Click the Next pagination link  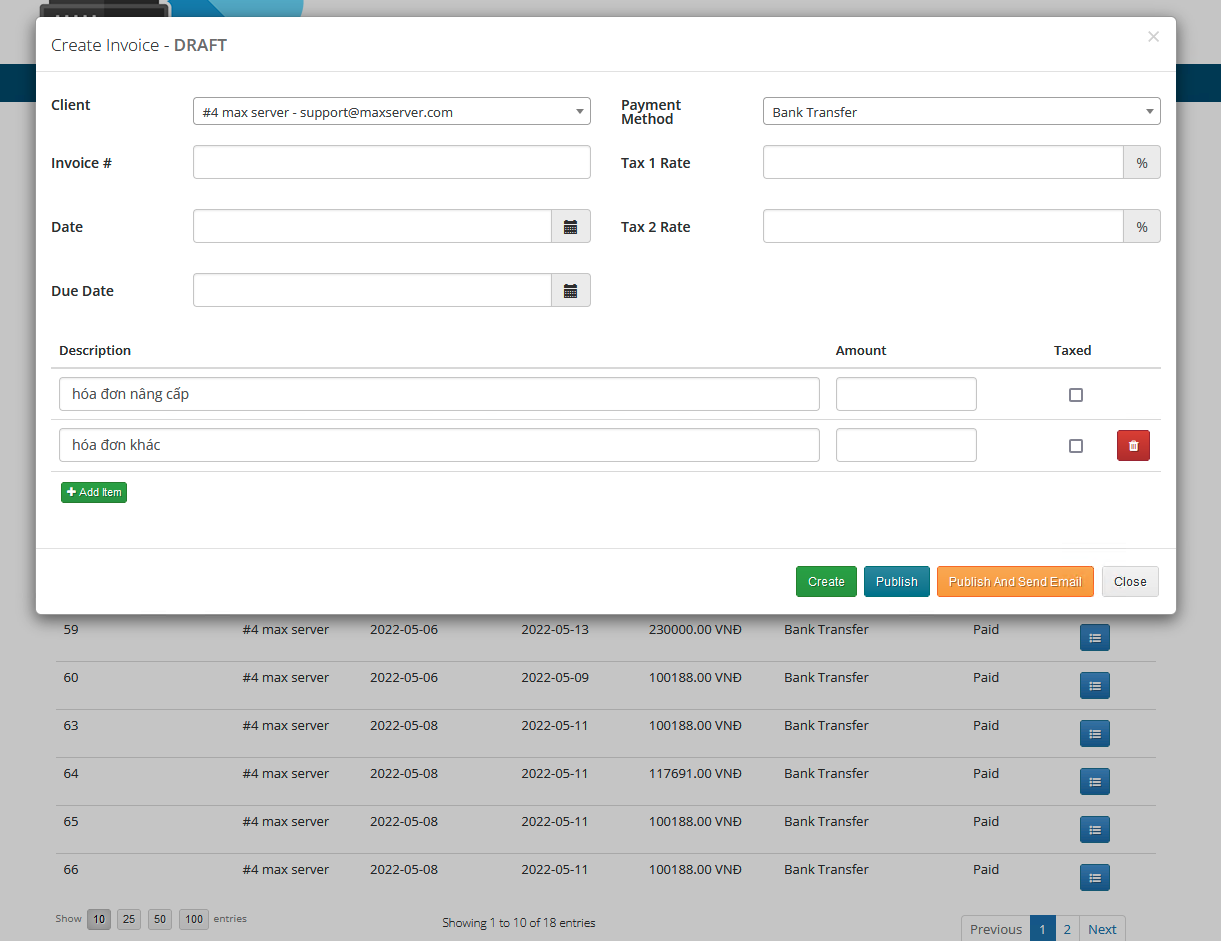[x=1102, y=929]
